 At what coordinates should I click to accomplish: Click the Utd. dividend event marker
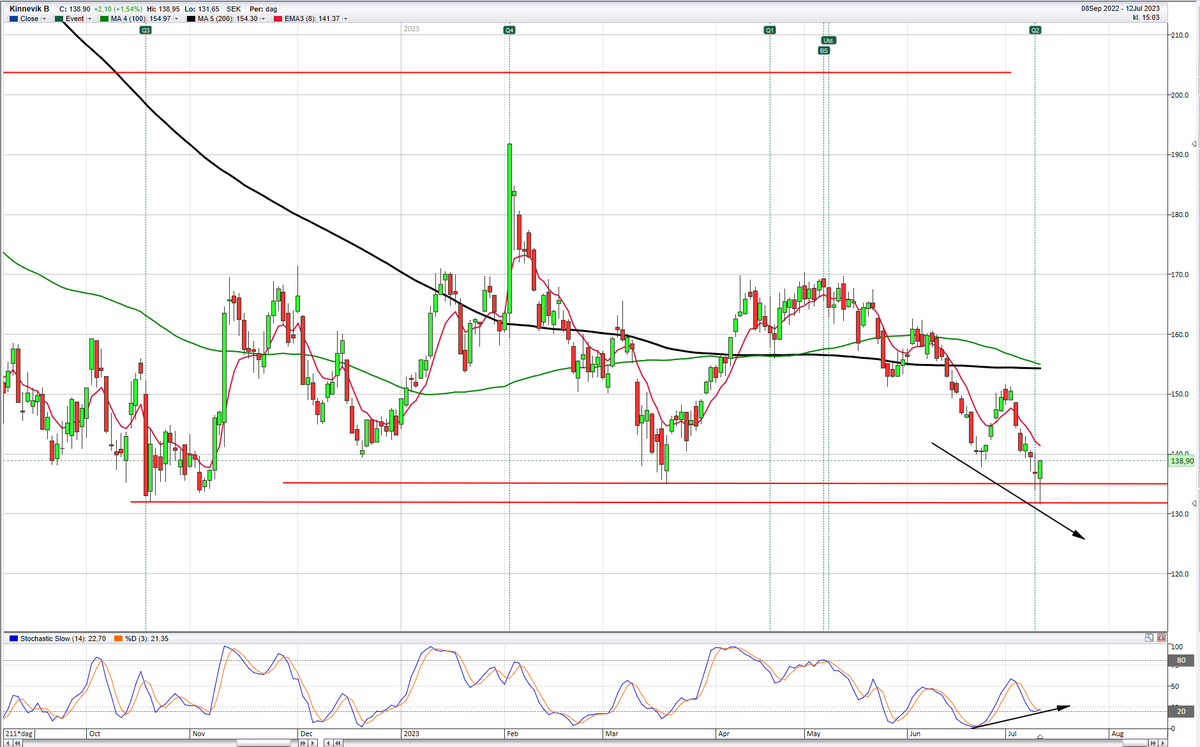828,40
